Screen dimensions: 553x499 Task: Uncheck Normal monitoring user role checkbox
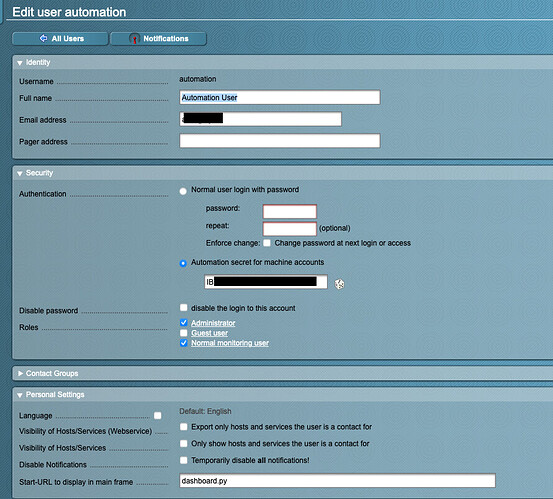183,342
